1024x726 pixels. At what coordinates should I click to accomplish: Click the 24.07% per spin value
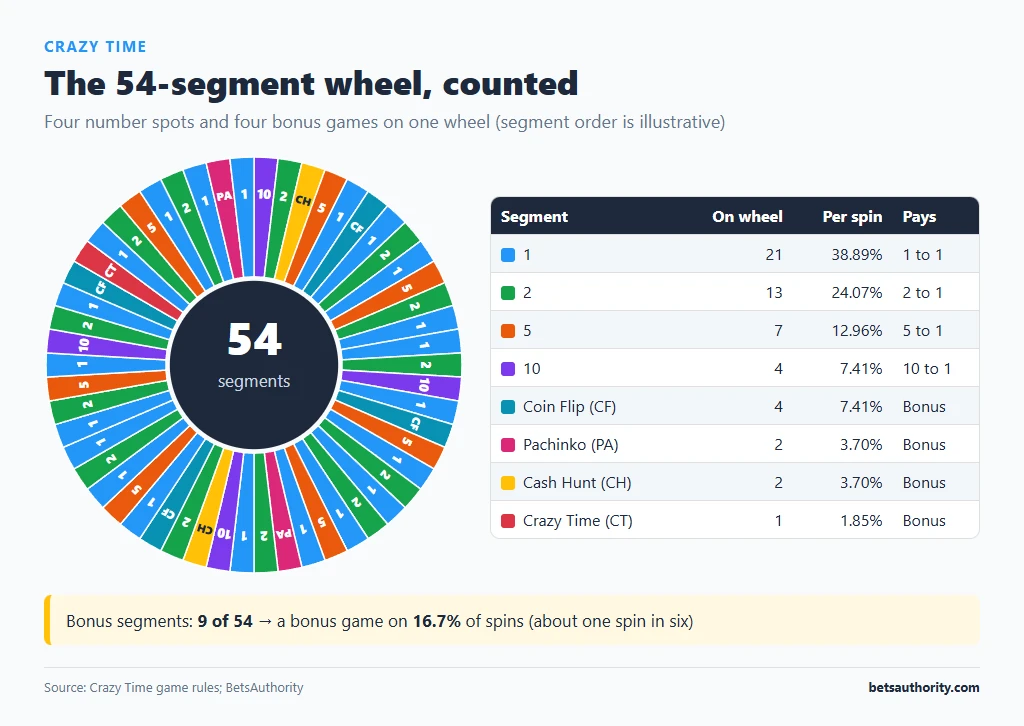click(857, 292)
